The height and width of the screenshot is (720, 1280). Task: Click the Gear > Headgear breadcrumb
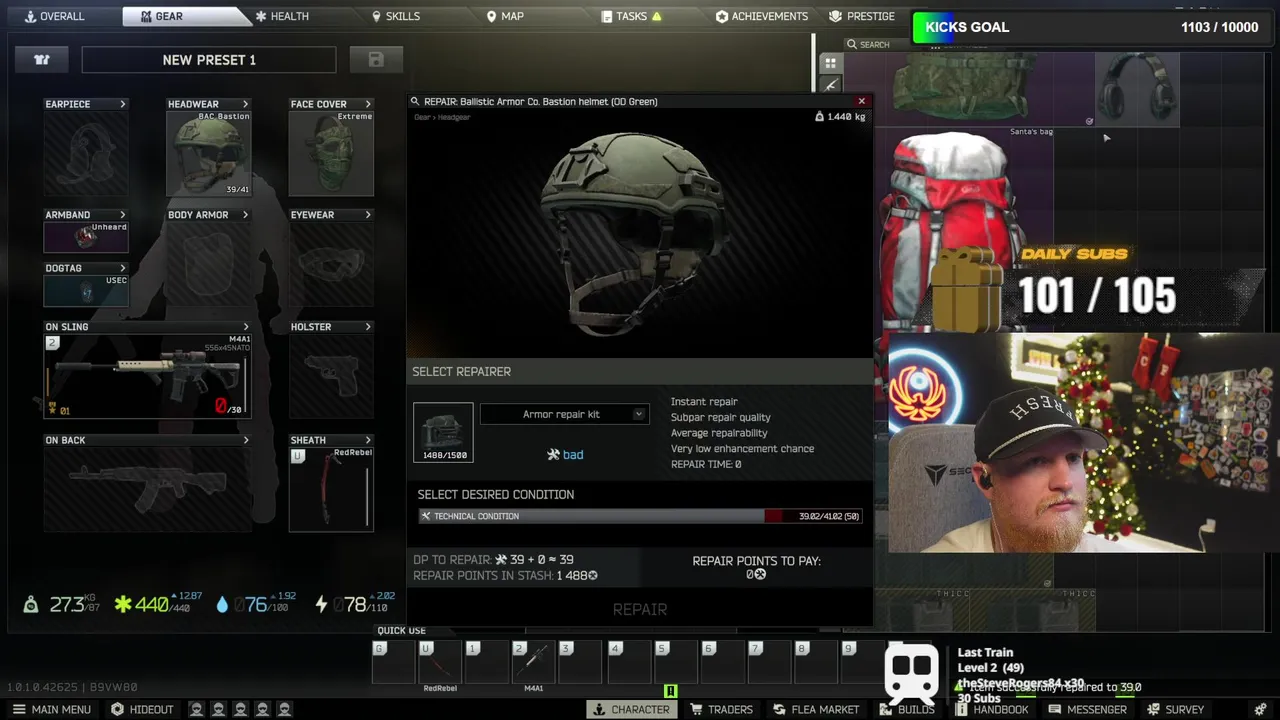point(442,117)
